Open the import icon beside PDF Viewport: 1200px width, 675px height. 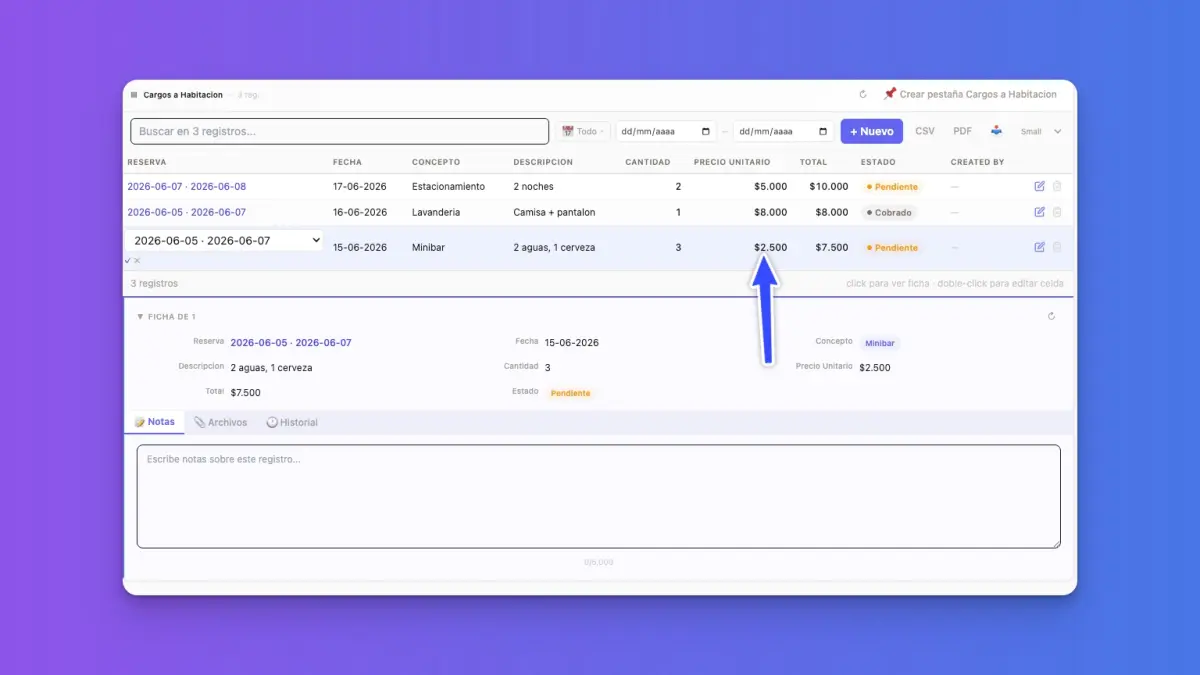[x=996, y=131]
